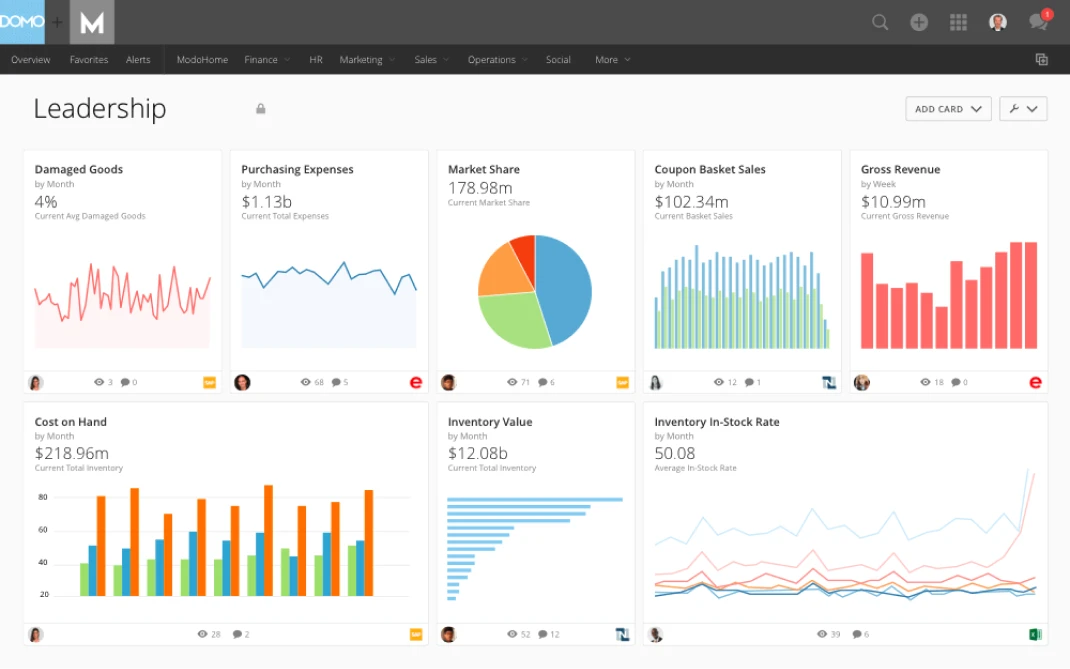Open the Marketing navigation menu
Viewport: 1070px width, 669px height.
pyautogui.click(x=360, y=59)
